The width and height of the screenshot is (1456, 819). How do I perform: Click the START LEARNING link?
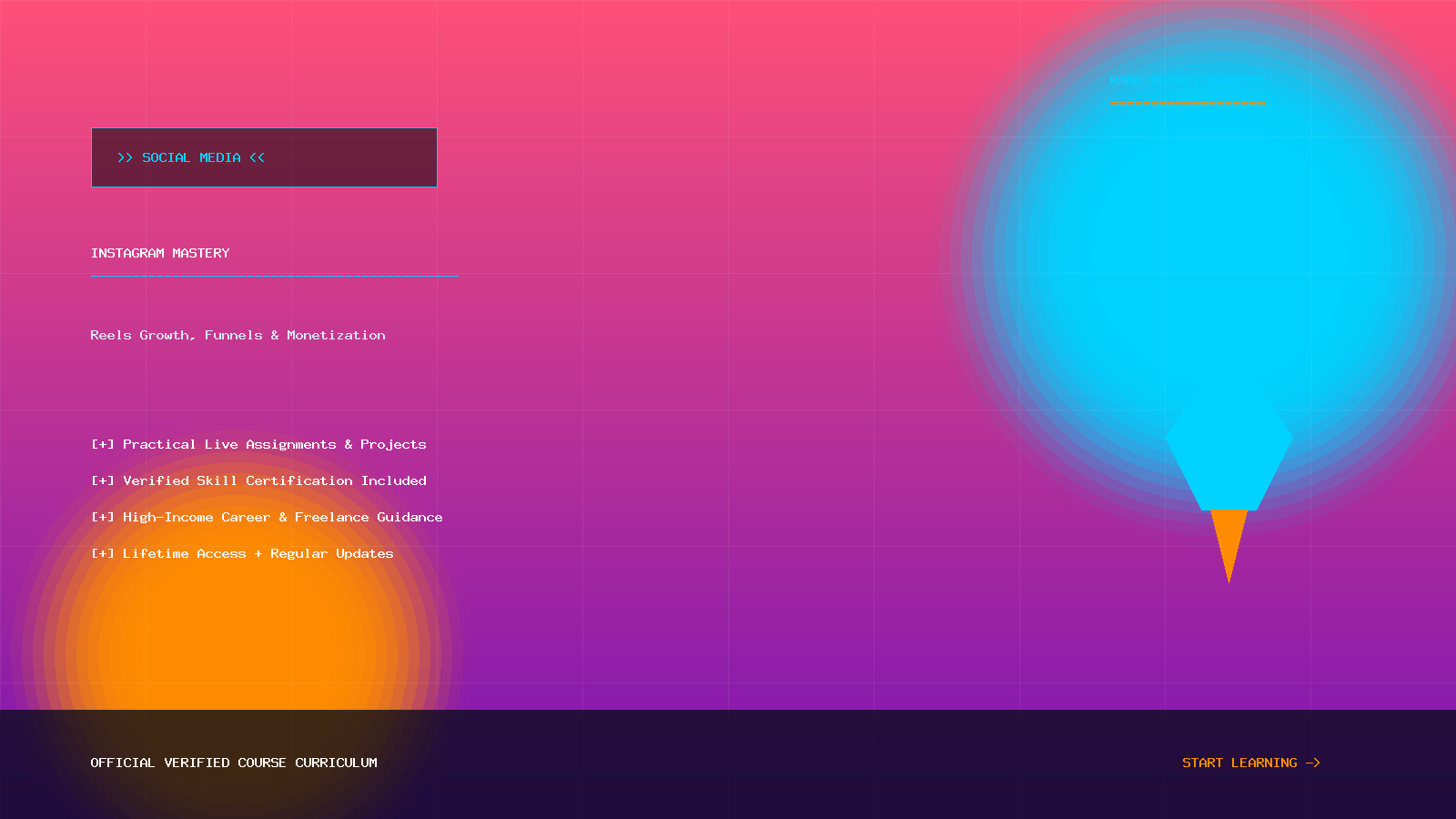pos(1251,763)
